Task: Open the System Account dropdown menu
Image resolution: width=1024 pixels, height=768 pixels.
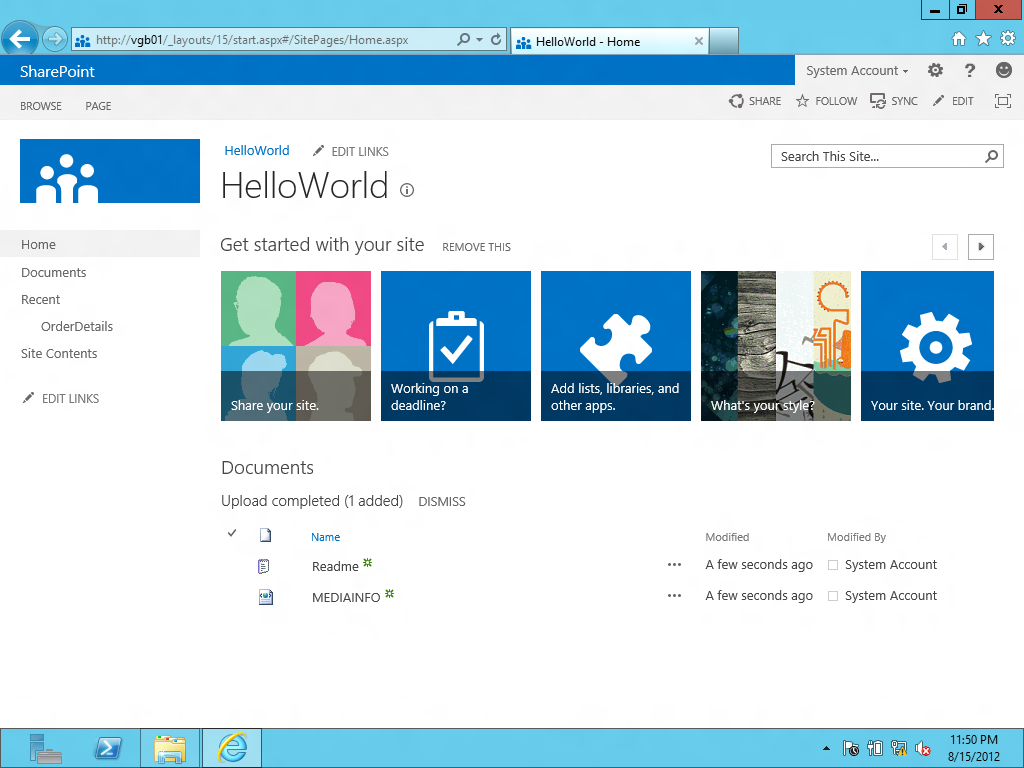Action: (x=856, y=70)
